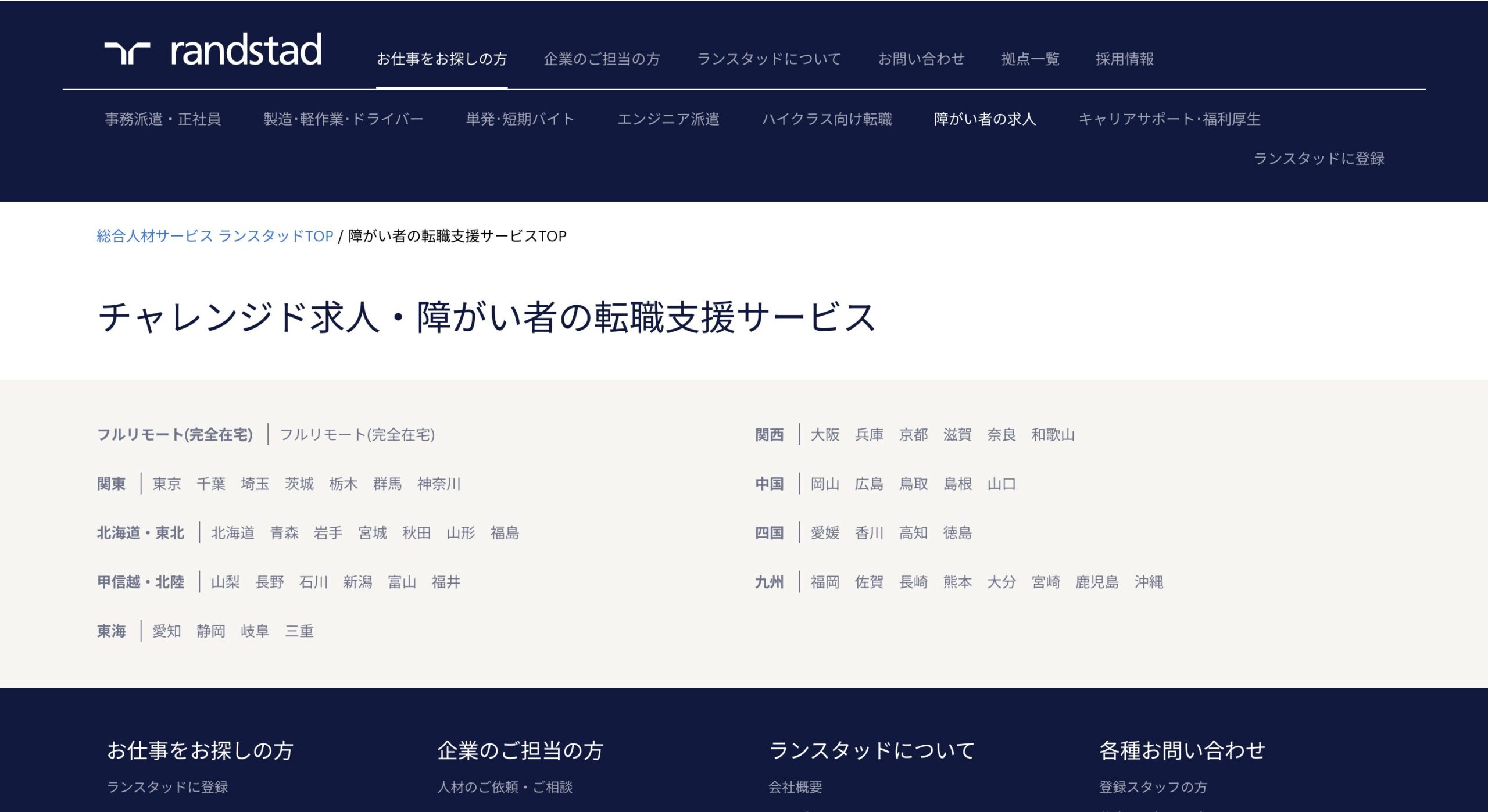Open 拠点一覧 in header navigation
Screen dimensions: 1488x812
[1030, 59]
